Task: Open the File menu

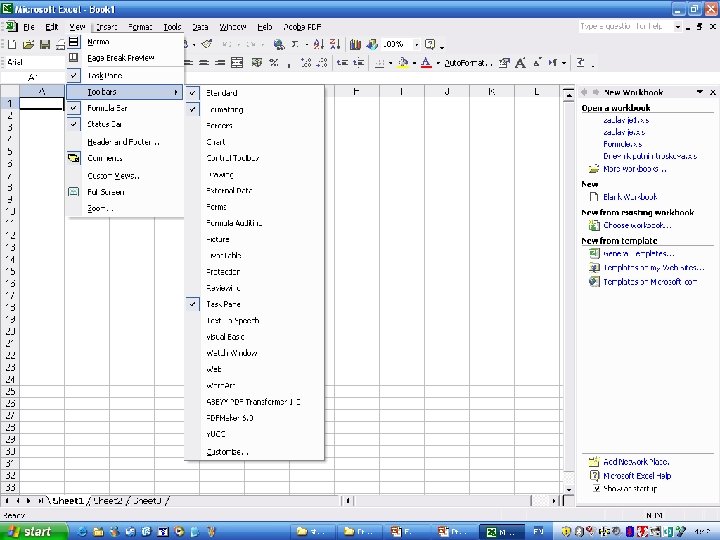Action: [x=28, y=27]
